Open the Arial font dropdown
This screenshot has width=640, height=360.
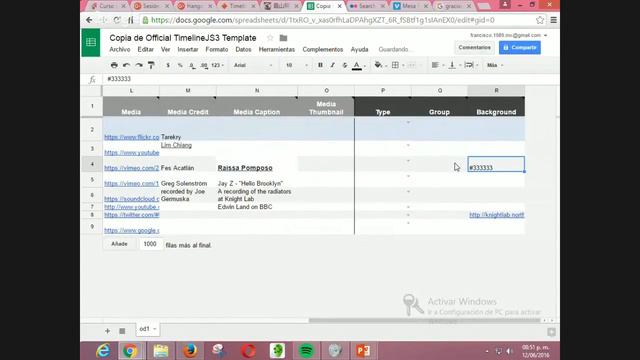252,65
